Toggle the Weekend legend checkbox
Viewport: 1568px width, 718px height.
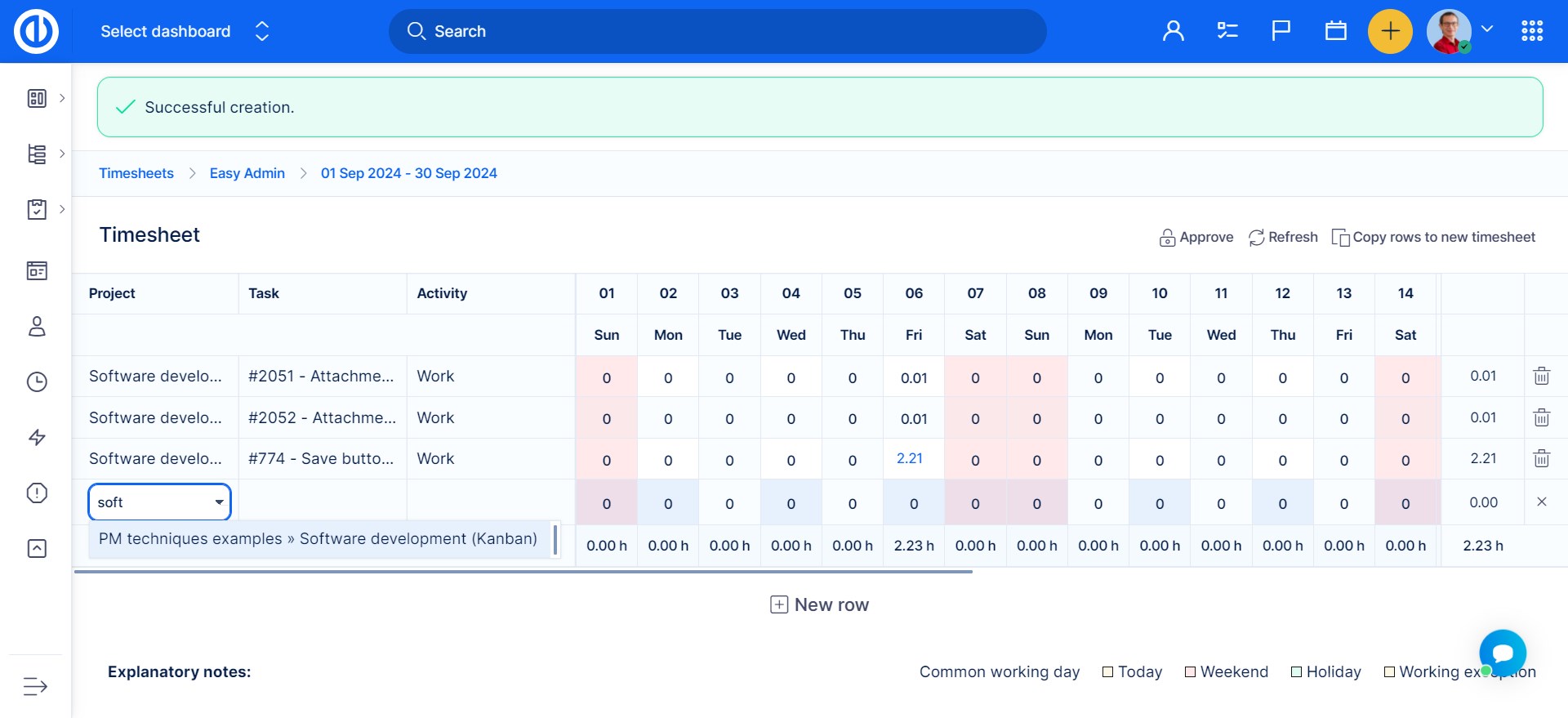[x=1190, y=672]
